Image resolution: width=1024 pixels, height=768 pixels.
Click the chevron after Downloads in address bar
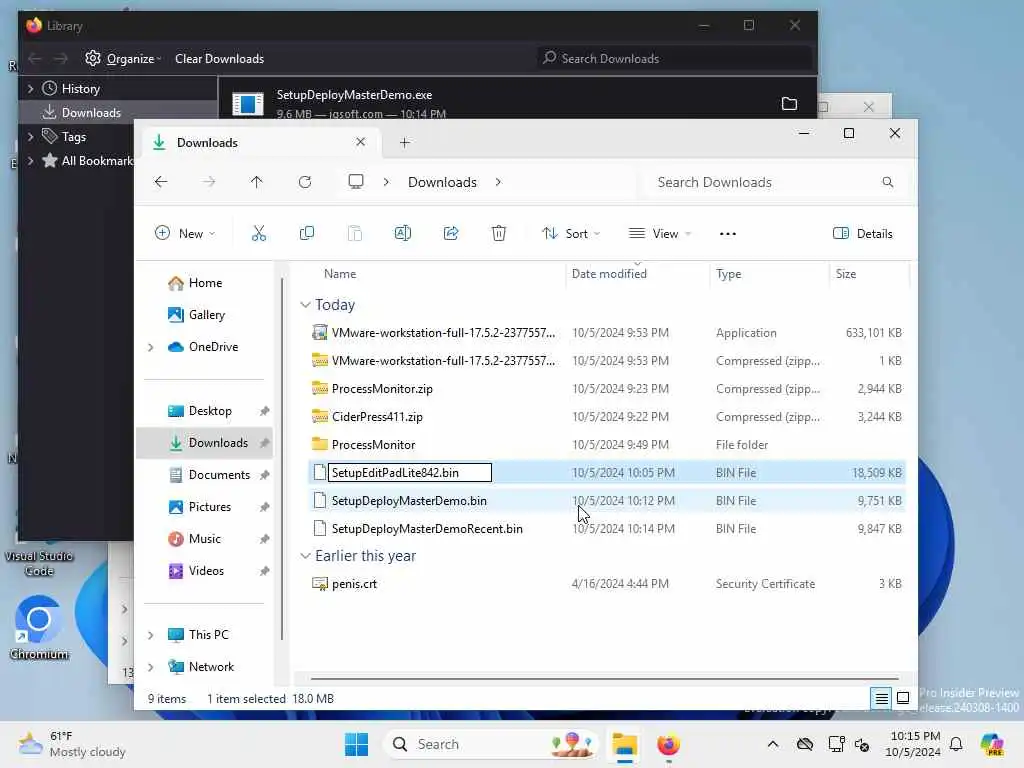tap(498, 182)
